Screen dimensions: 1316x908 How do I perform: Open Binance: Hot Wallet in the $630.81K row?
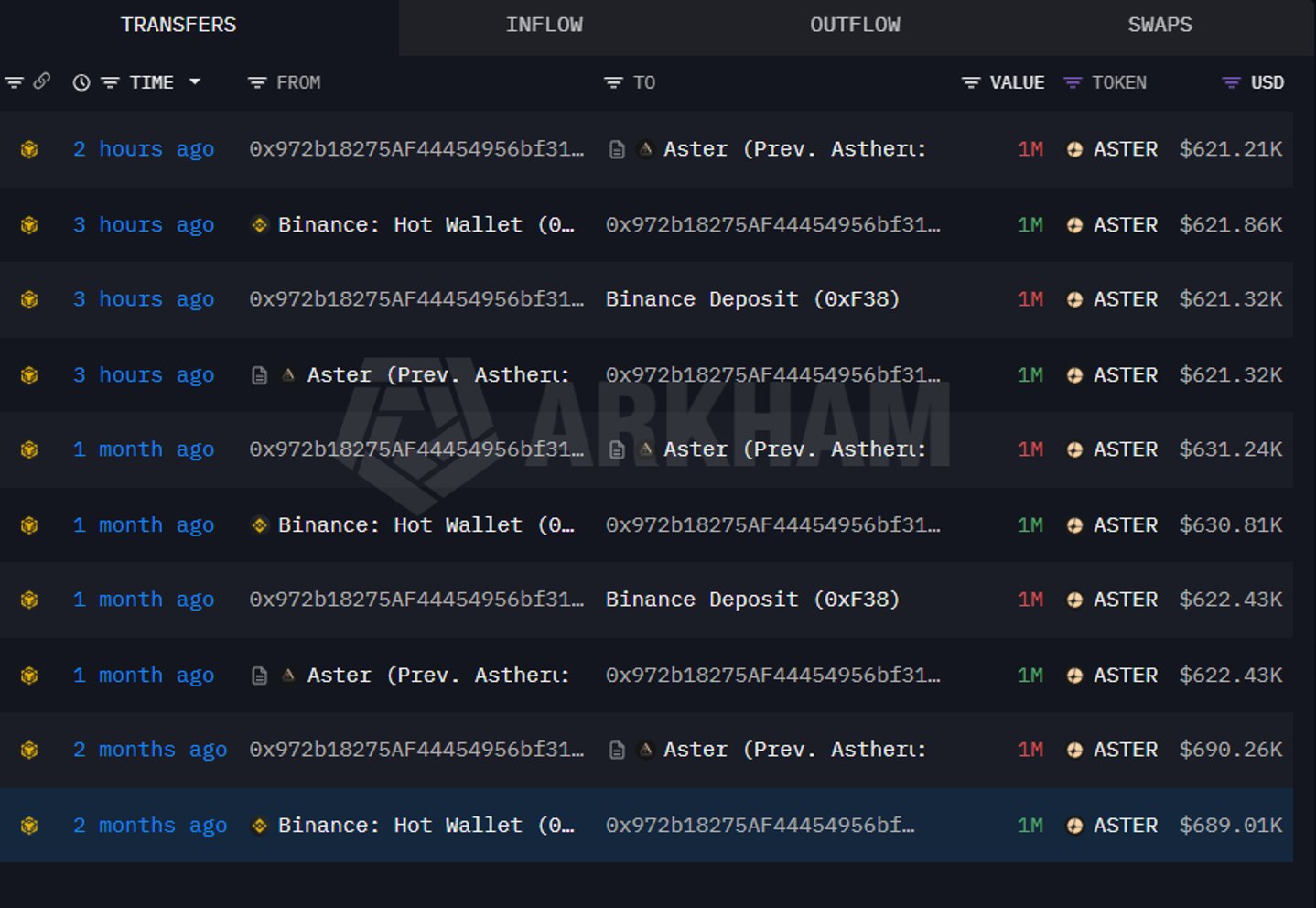[426, 524]
